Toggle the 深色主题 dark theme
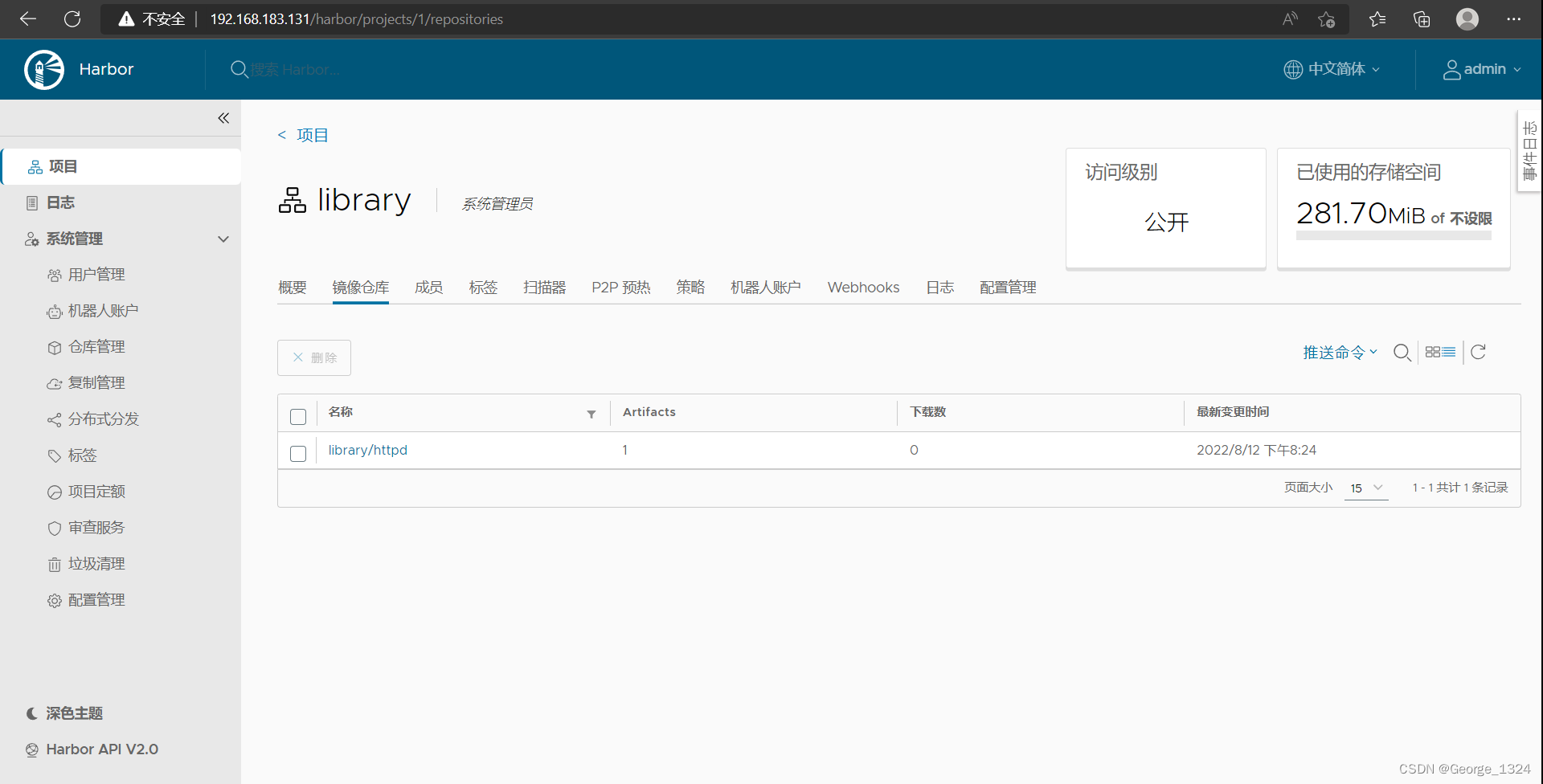Screen dimensions: 1543x784 pyautogui.click(x=65, y=713)
